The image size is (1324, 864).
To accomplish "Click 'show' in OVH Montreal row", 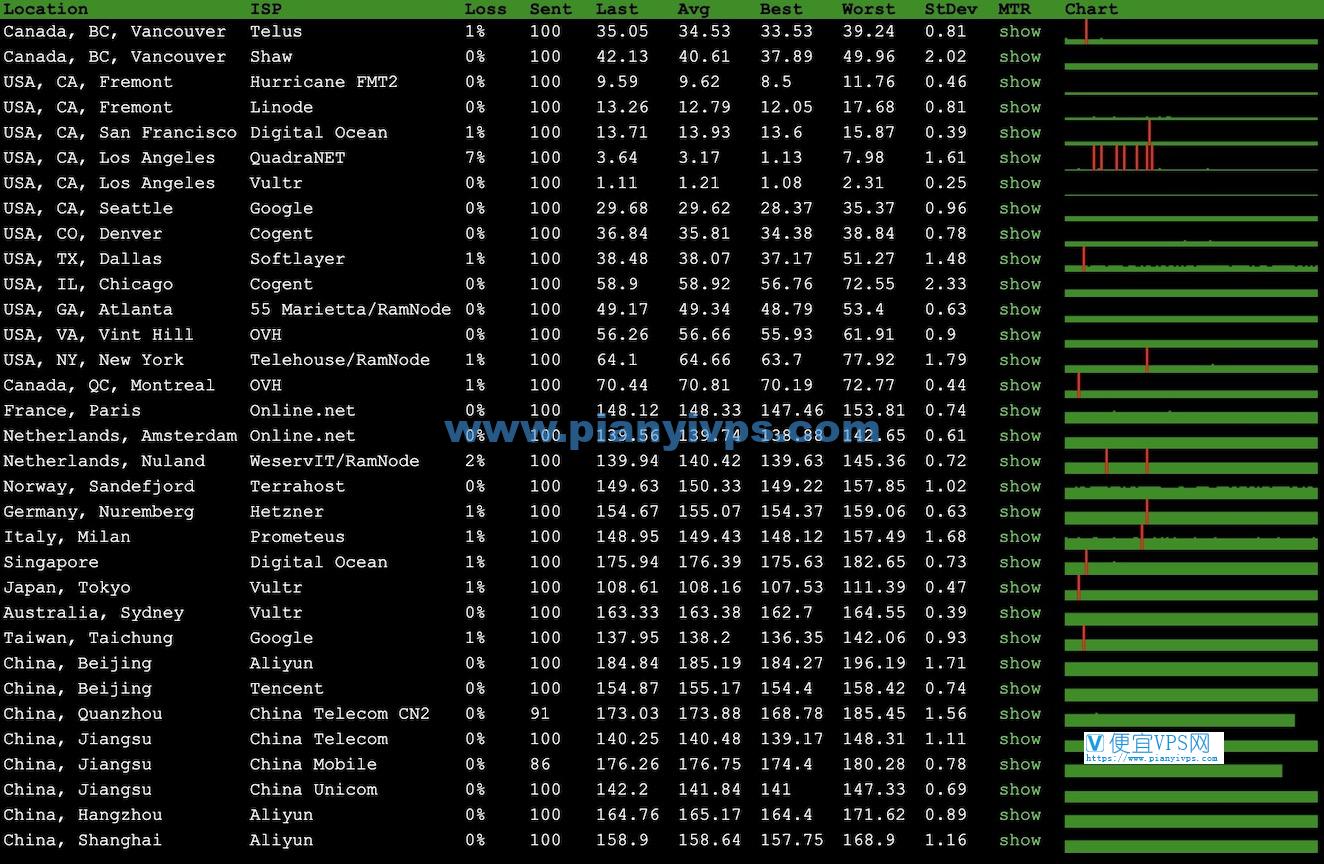I will click(x=1020, y=385).
